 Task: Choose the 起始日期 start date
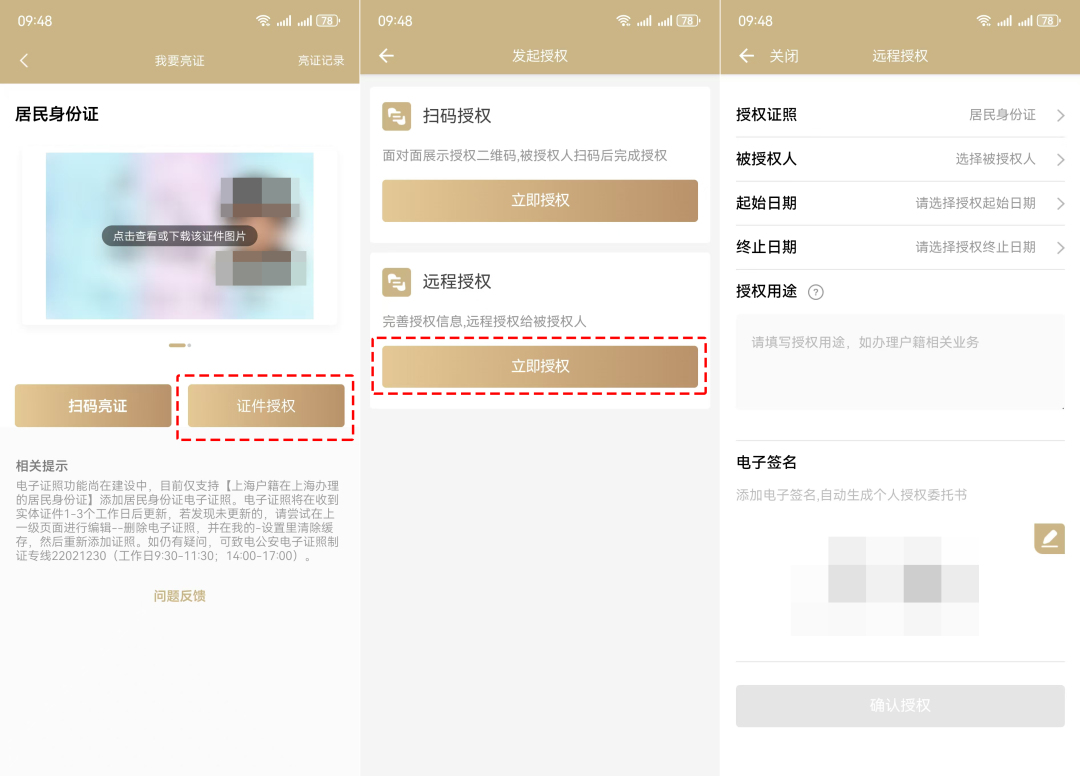(x=900, y=203)
